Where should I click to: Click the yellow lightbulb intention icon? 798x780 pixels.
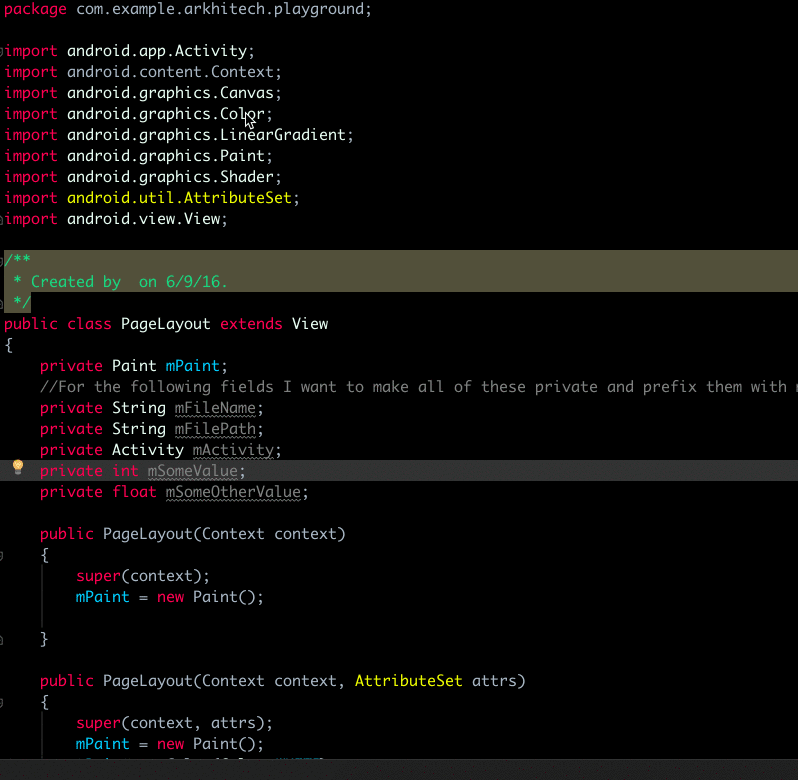[18, 467]
